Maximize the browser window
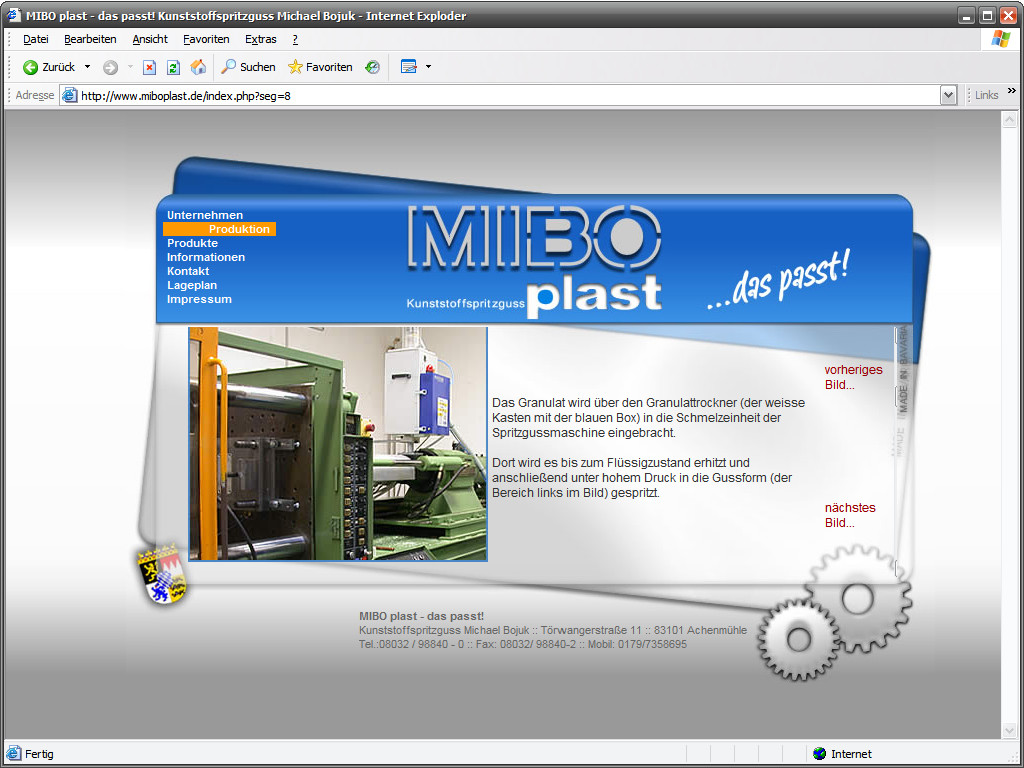The width and height of the screenshot is (1024, 768). [988, 16]
